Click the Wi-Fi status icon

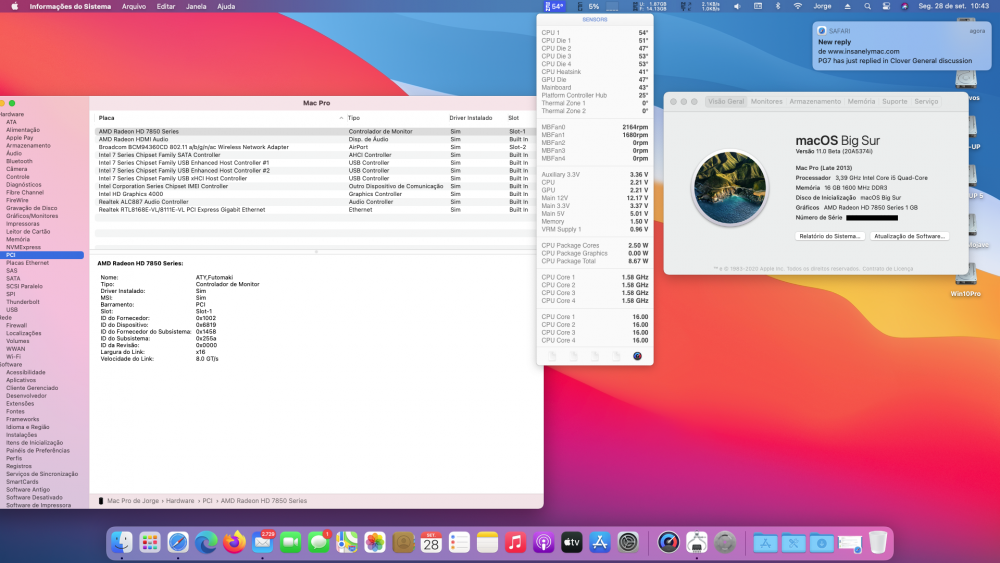click(797, 6)
